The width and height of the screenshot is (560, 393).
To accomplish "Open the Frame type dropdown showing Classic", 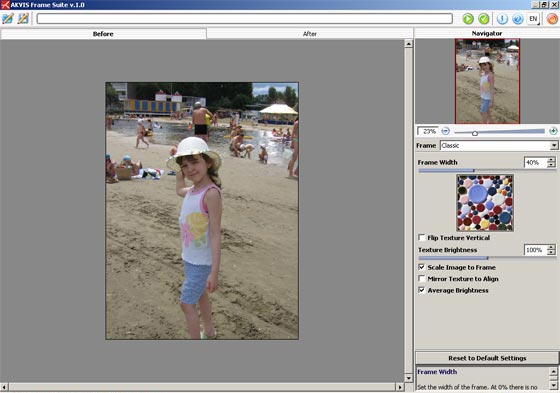I will coord(554,145).
